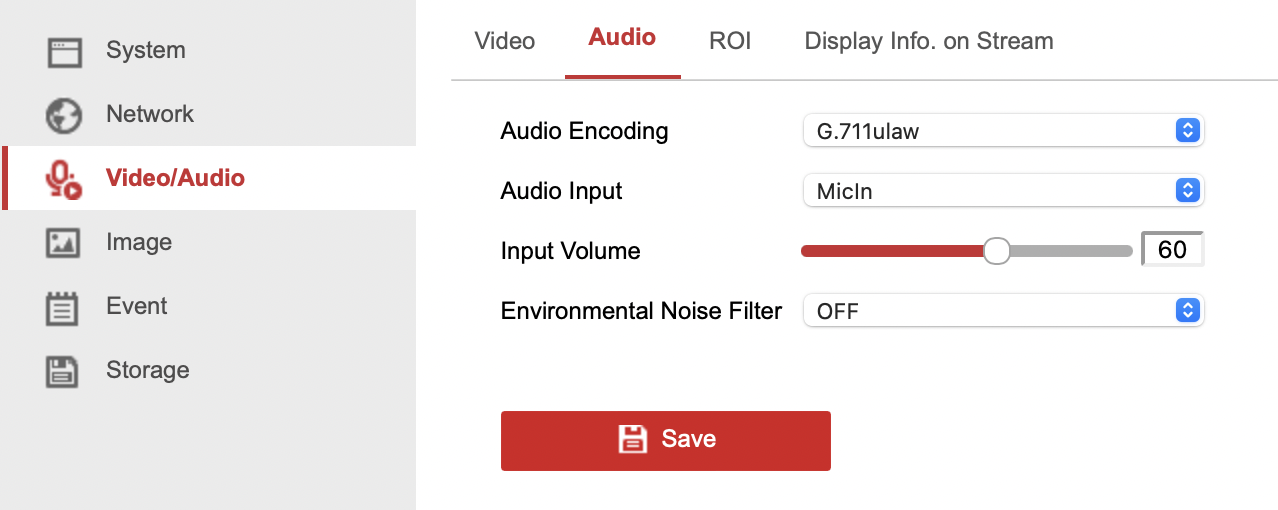Open the Audio Encoding dropdown
Viewport: 1278px width, 510px height.
tap(1003, 131)
